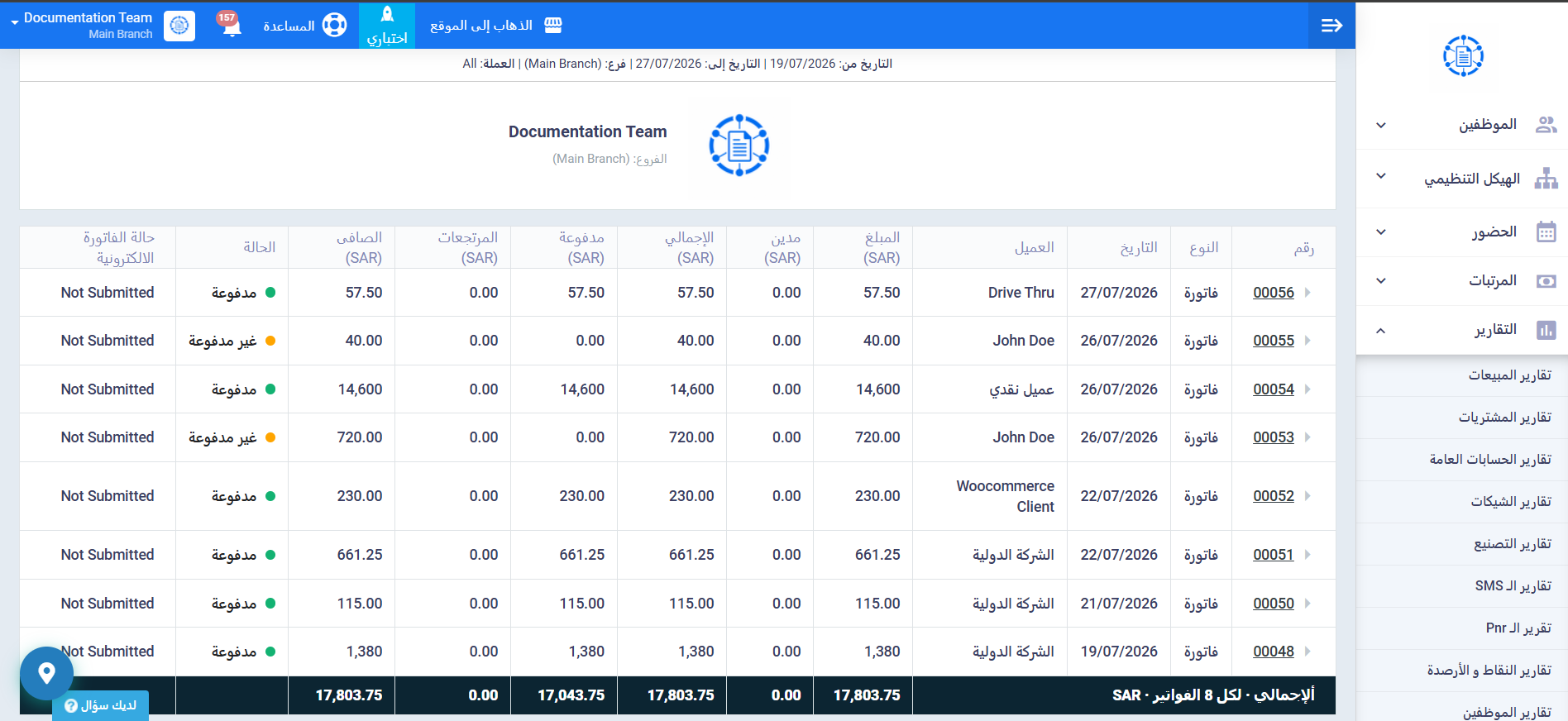This screenshot has width=1568, height=721.
Task: Click the attendance (الحضور) calendar icon
Action: pos(1546,232)
